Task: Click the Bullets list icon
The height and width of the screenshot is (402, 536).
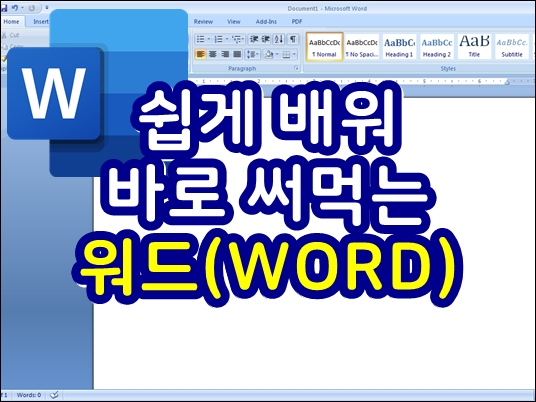Action: pos(201,39)
